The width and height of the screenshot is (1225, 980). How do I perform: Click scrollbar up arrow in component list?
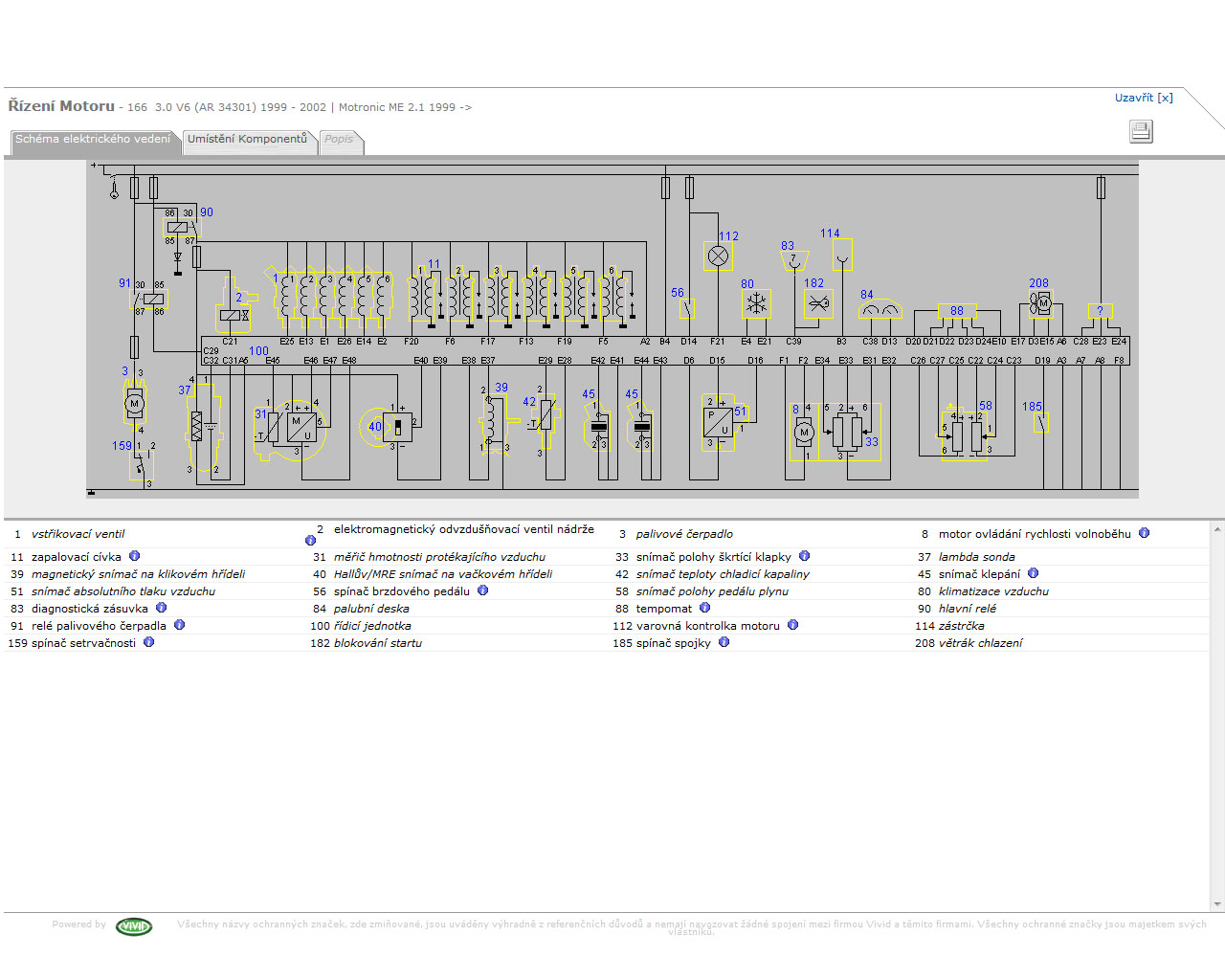tap(1217, 529)
